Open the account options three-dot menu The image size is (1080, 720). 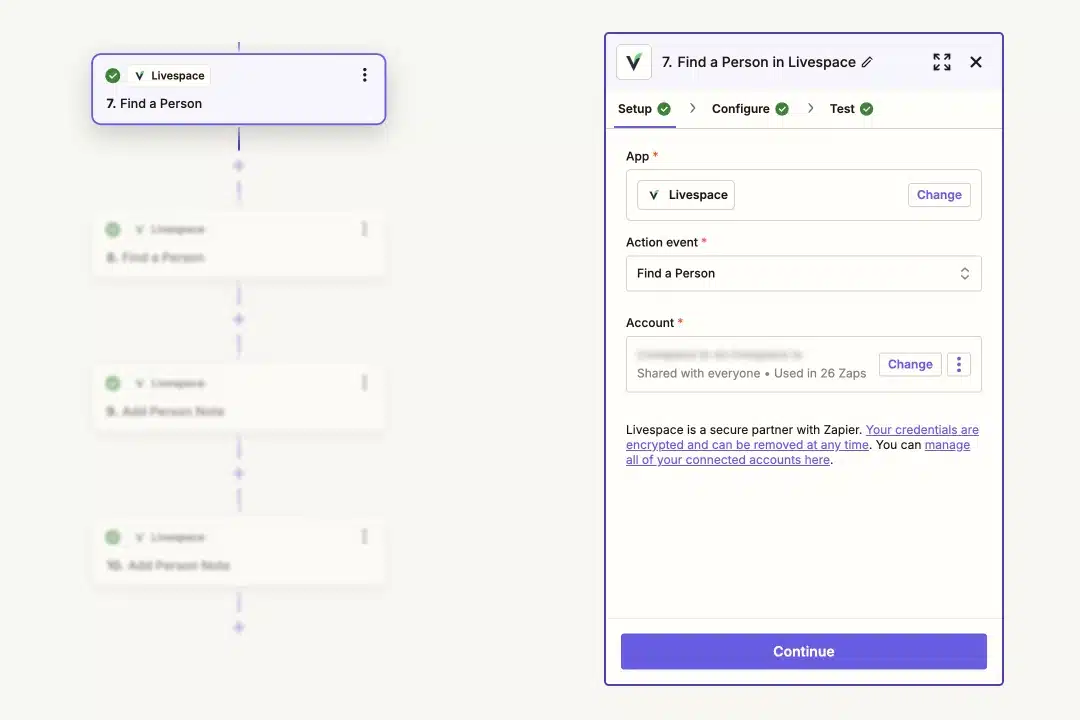click(959, 364)
